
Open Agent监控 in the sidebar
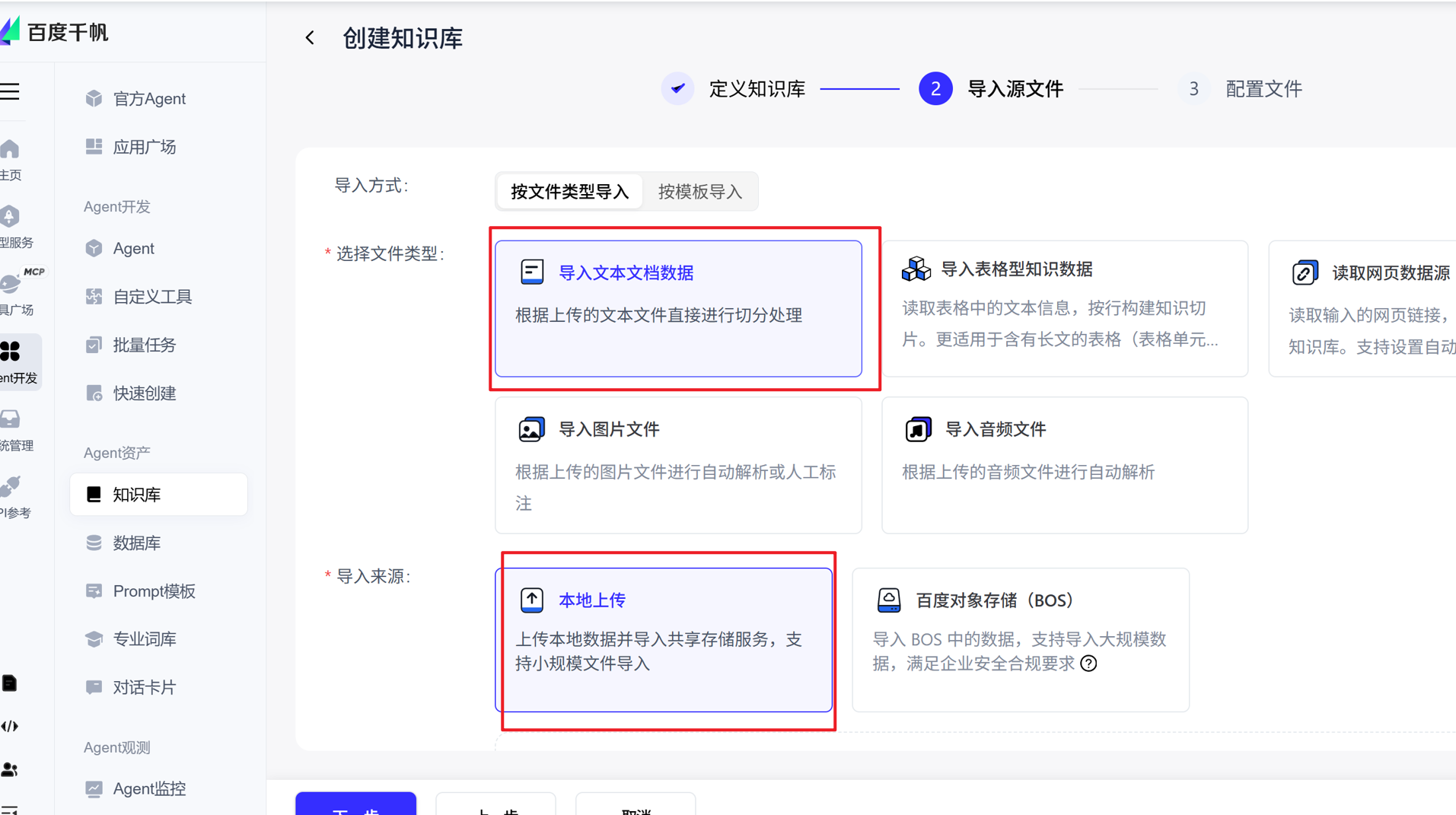pos(148,788)
